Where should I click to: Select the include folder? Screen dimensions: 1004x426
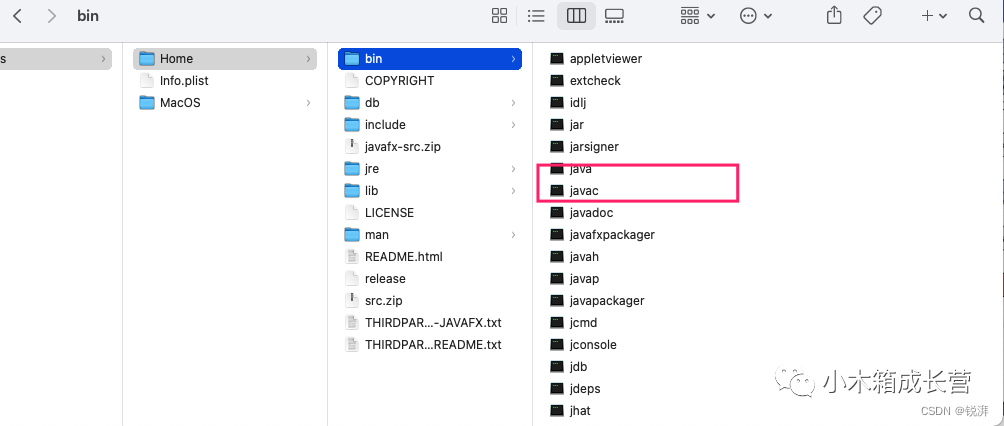pos(430,125)
